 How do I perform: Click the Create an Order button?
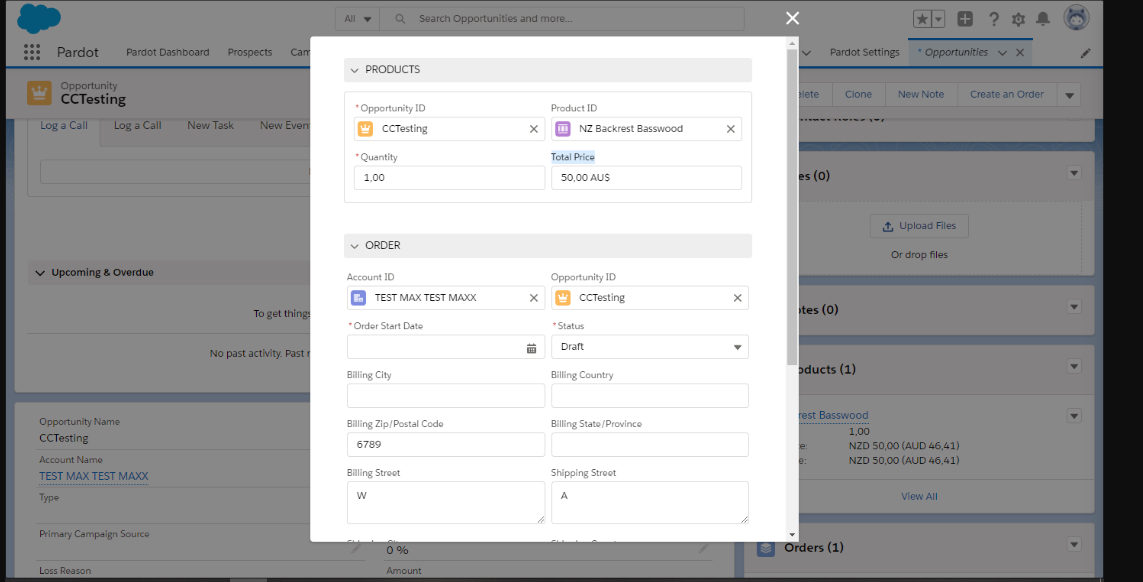[1006, 95]
